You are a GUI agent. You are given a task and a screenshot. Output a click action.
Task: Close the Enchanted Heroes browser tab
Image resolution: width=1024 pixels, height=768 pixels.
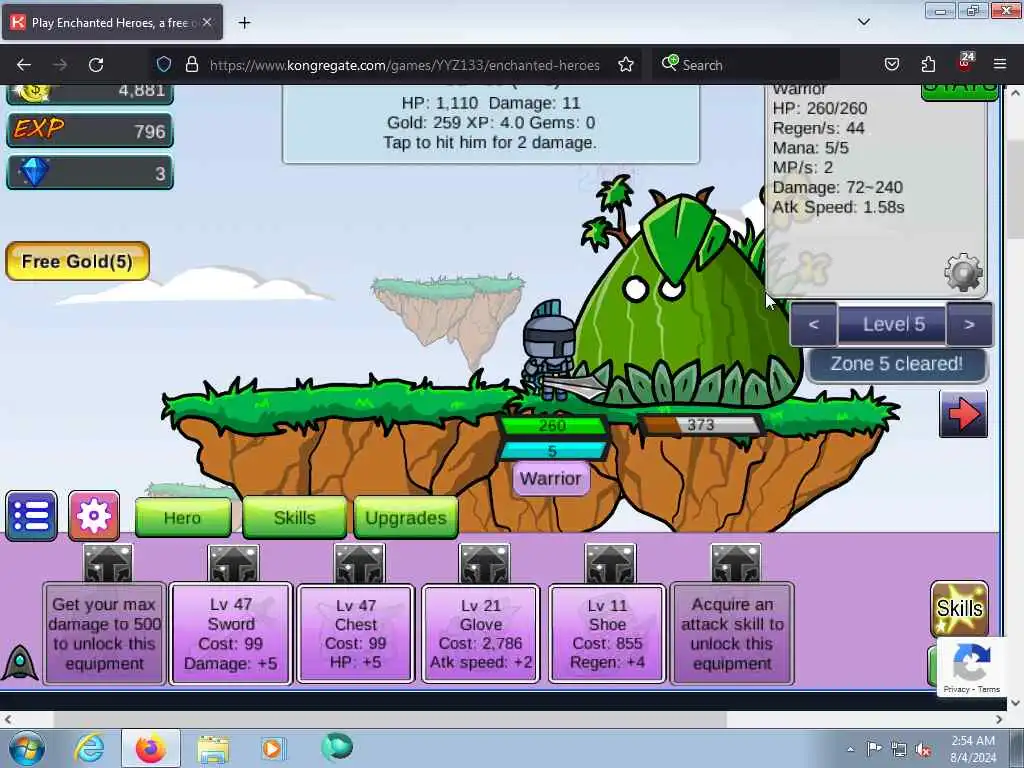(207, 22)
